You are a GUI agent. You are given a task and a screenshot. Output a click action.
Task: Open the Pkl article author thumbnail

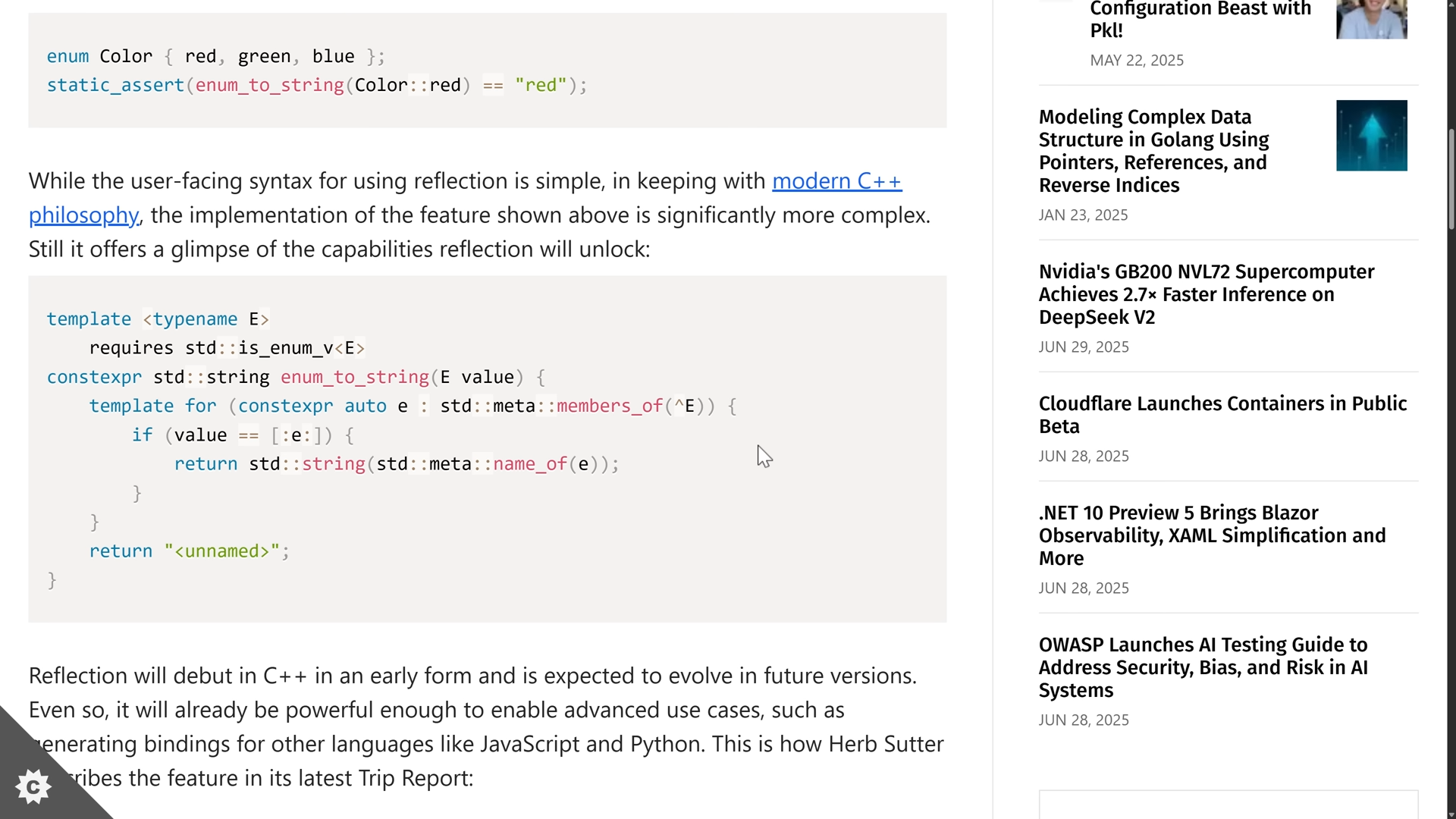pyautogui.click(x=1371, y=19)
